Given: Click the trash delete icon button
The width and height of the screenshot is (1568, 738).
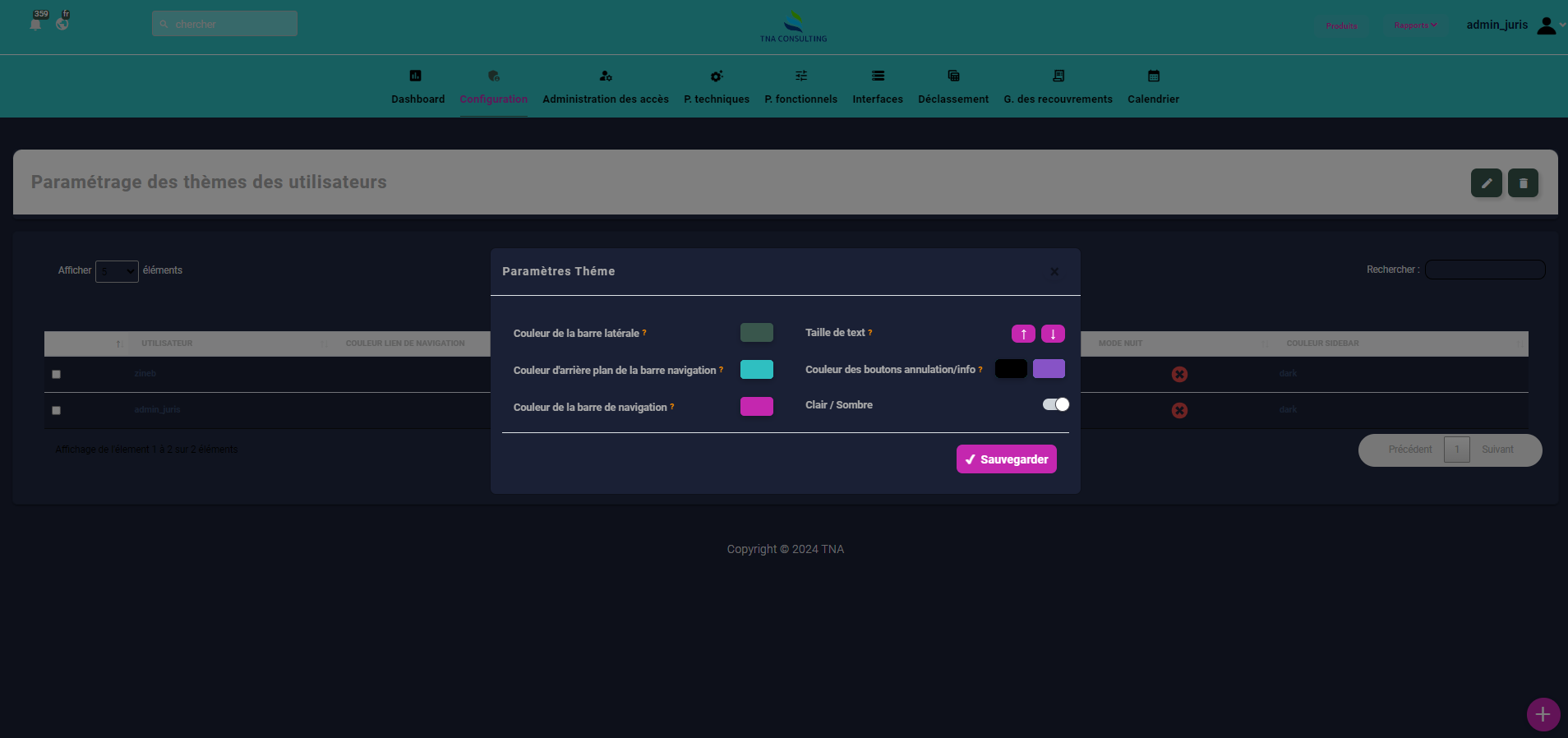Looking at the screenshot, I should 1523,183.
